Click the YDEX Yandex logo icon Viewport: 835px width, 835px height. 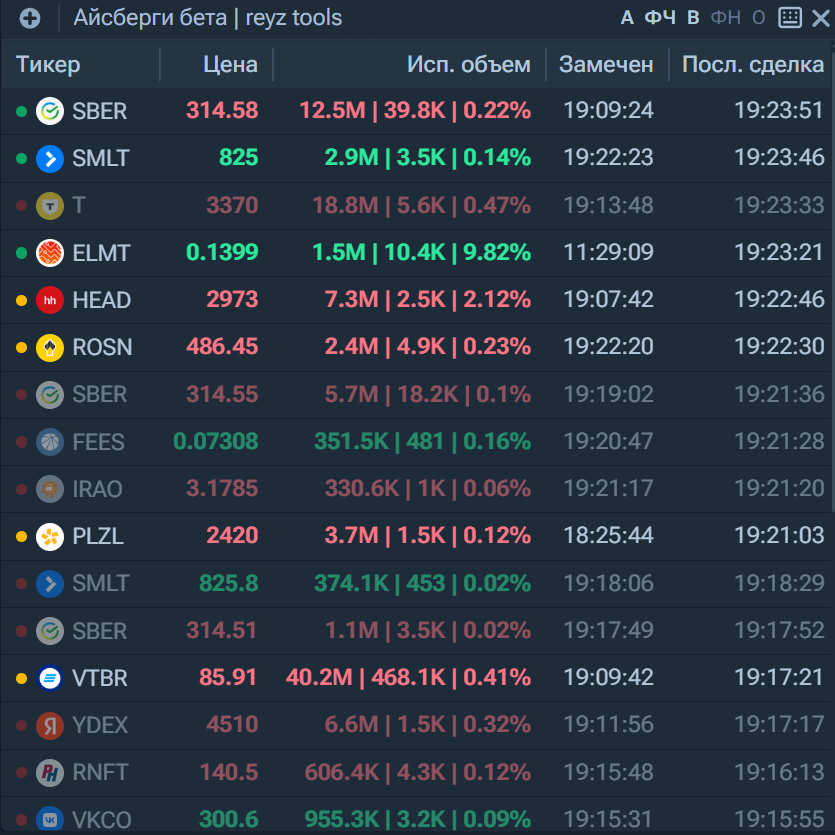coord(50,725)
